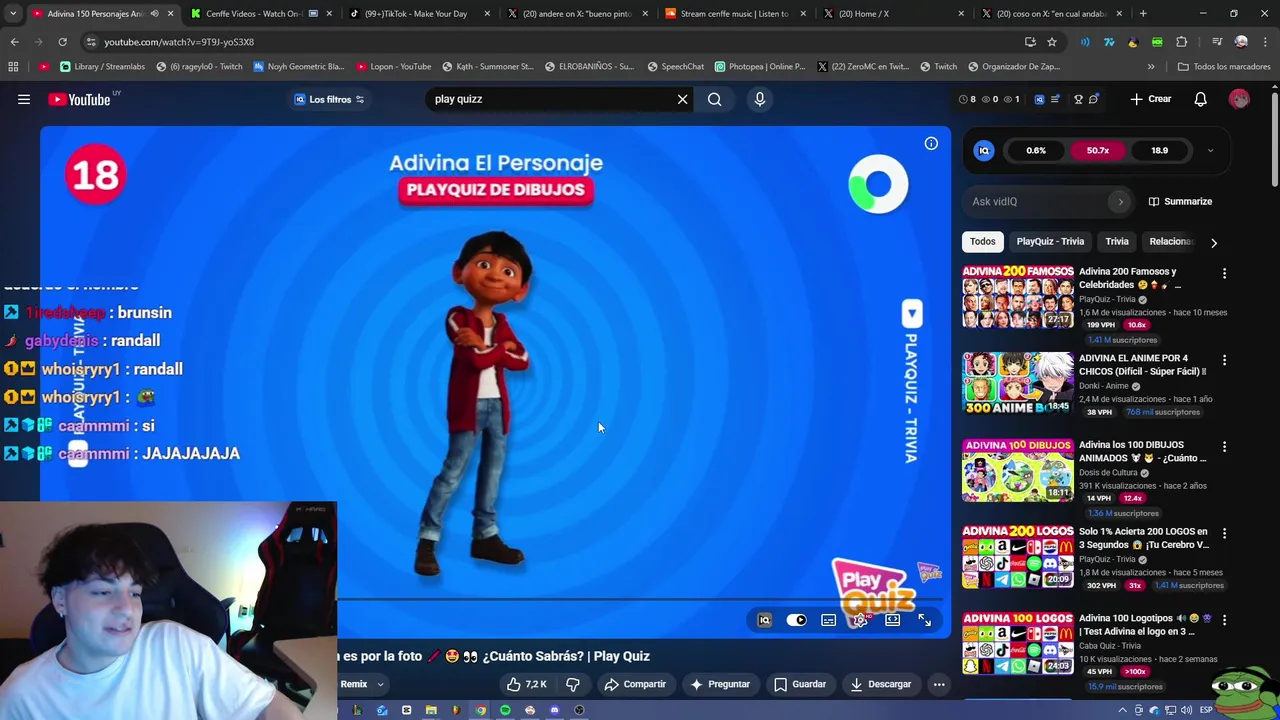Enter fullscreen on the video player
Viewport: 1280px width, 720px height.
click(924, 620)
